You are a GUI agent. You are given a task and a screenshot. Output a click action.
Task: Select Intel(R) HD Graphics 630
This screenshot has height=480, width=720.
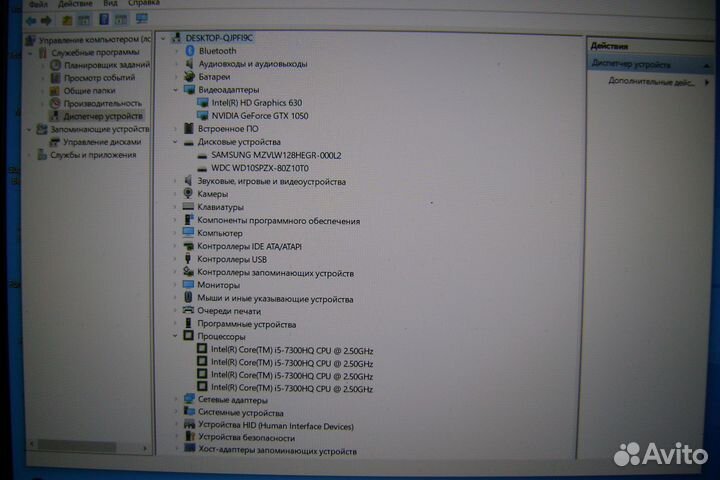(x=257, y=103)
